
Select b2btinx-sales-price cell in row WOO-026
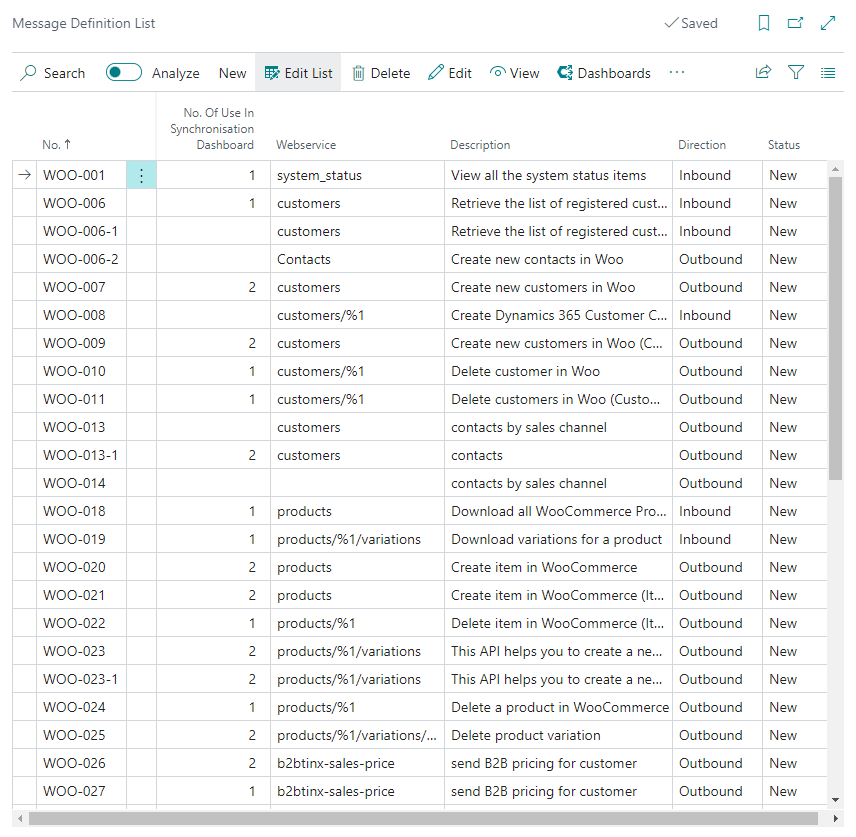click(358, 763)
